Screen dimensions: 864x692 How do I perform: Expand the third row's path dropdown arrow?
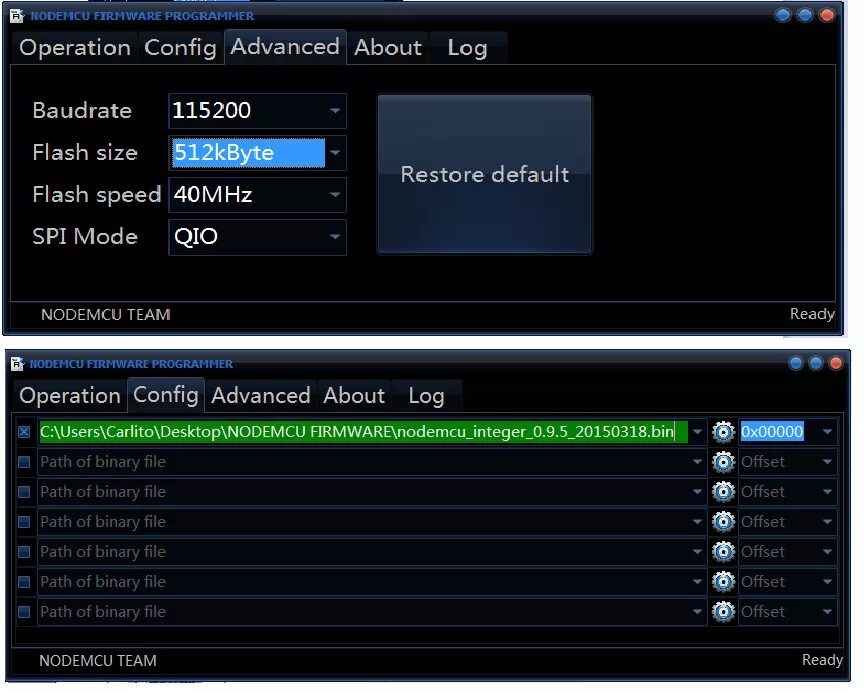[x=698, y=491]
